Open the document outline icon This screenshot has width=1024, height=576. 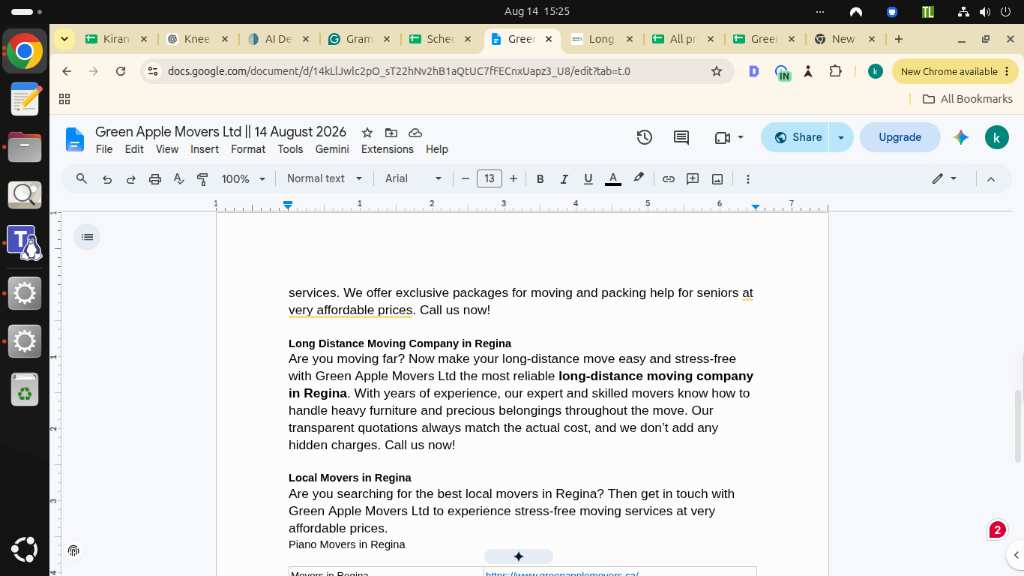[x=88, y=237]
